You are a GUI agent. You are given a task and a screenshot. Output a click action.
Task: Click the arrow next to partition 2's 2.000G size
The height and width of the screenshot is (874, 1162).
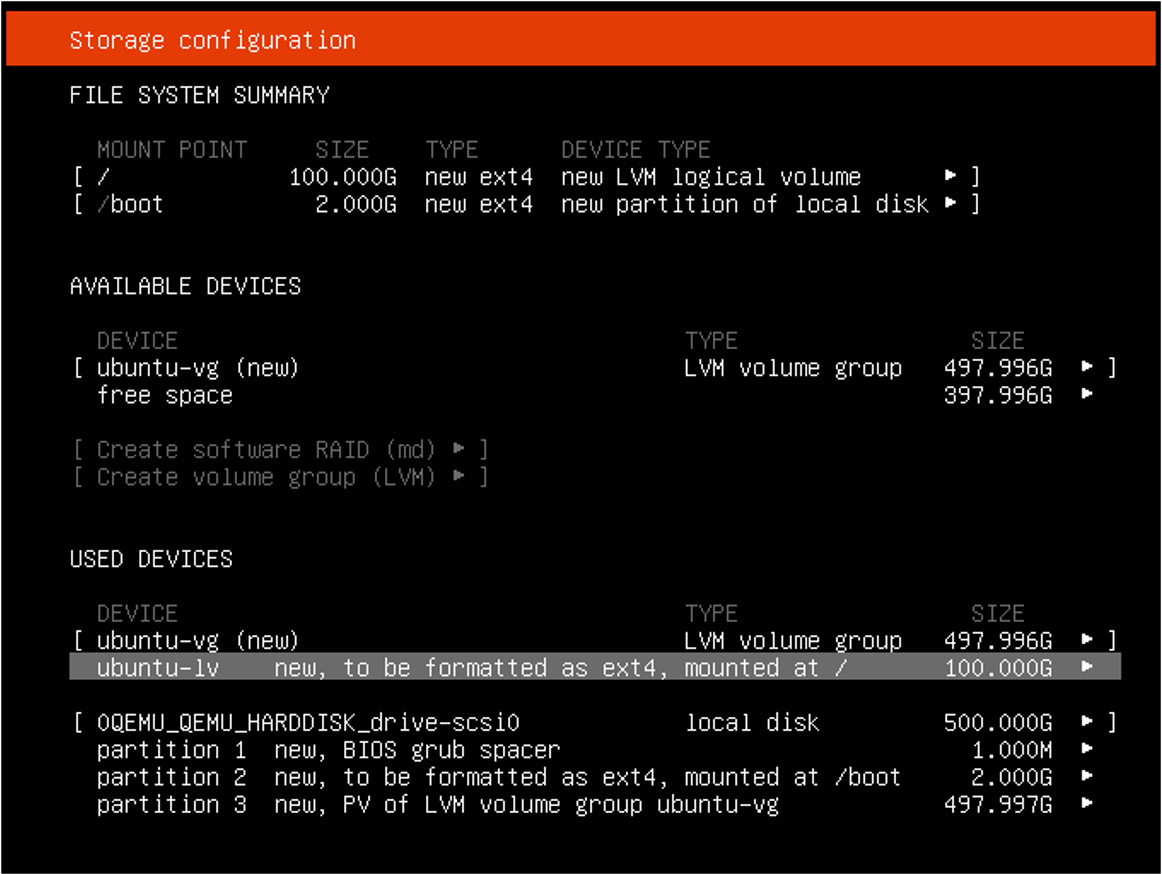pos(1087,777)
